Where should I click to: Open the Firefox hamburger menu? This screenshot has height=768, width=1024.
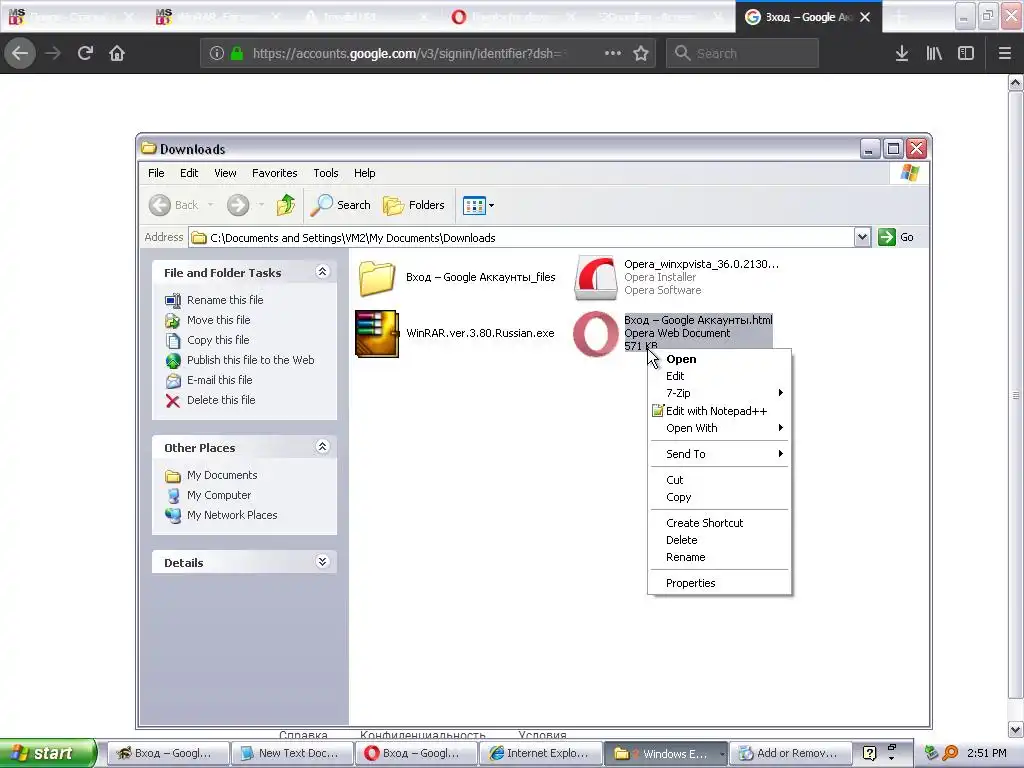(1004, 53)
